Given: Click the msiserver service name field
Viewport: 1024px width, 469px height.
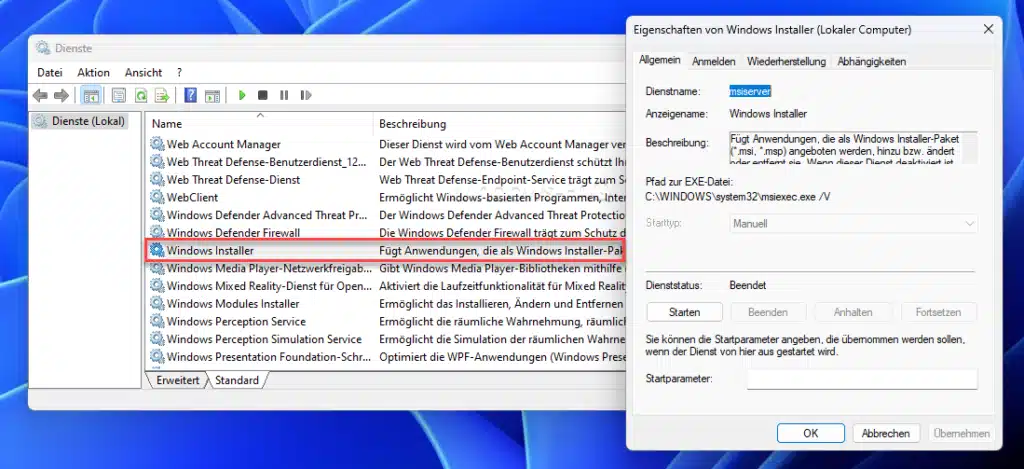Looking at the screenshot, I should pos(750,92).
